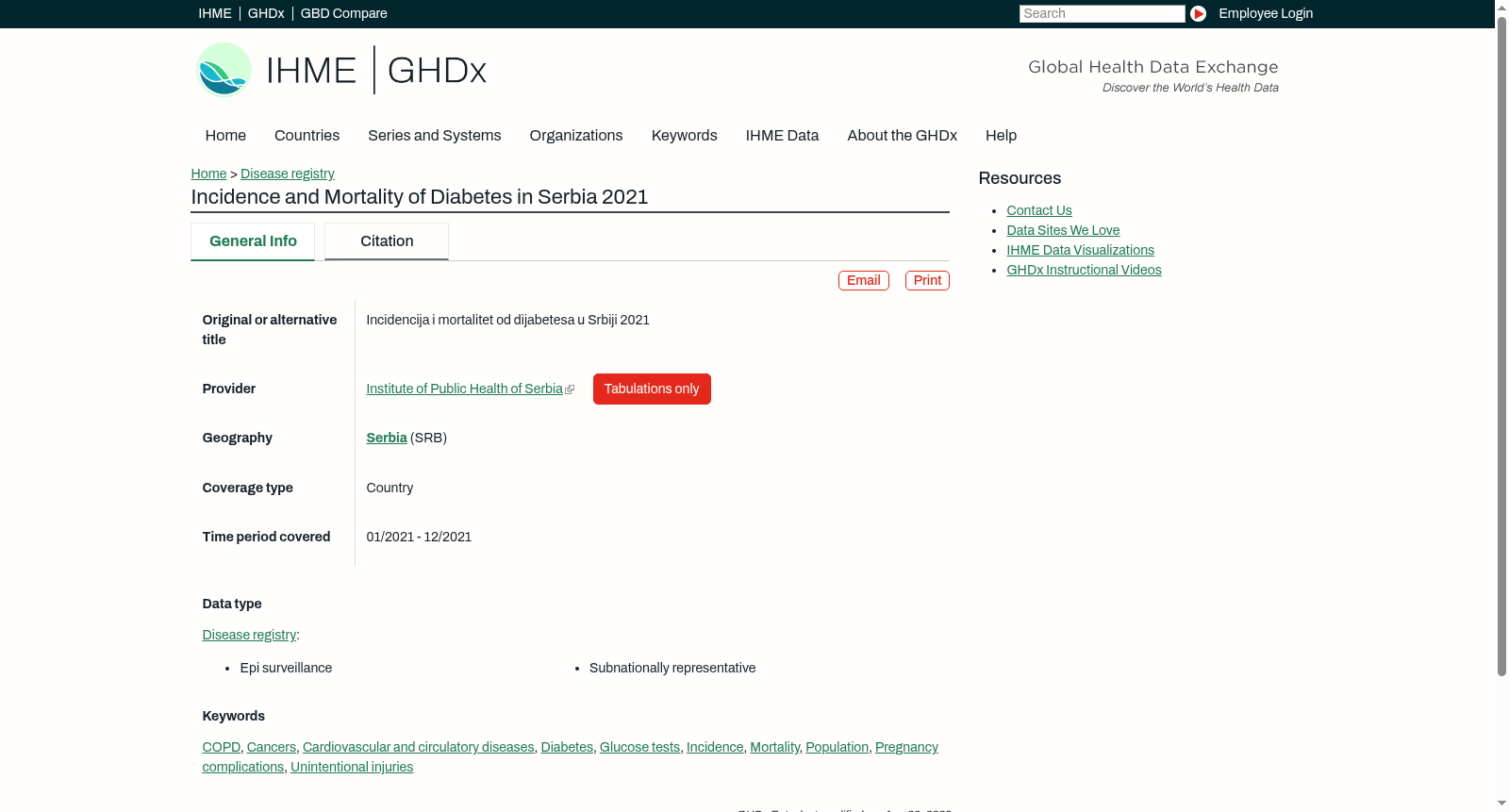The height and width of the screenshot is (812, 1509).
Task: Click the GBD Compare top bar link
Action: pyautogui.click(x=343, y=13)
